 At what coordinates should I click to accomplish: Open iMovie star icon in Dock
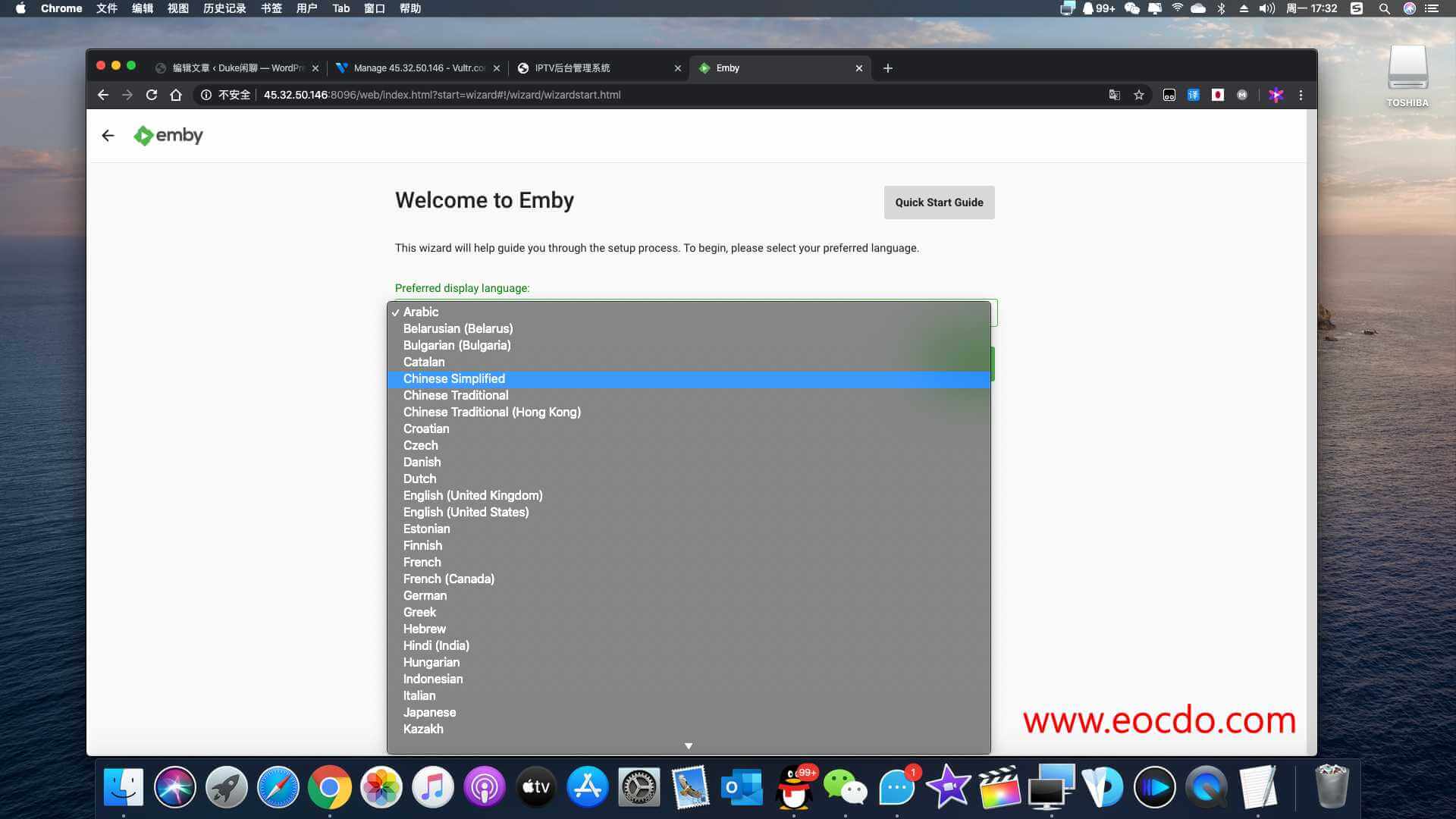[x=949, y=787]
